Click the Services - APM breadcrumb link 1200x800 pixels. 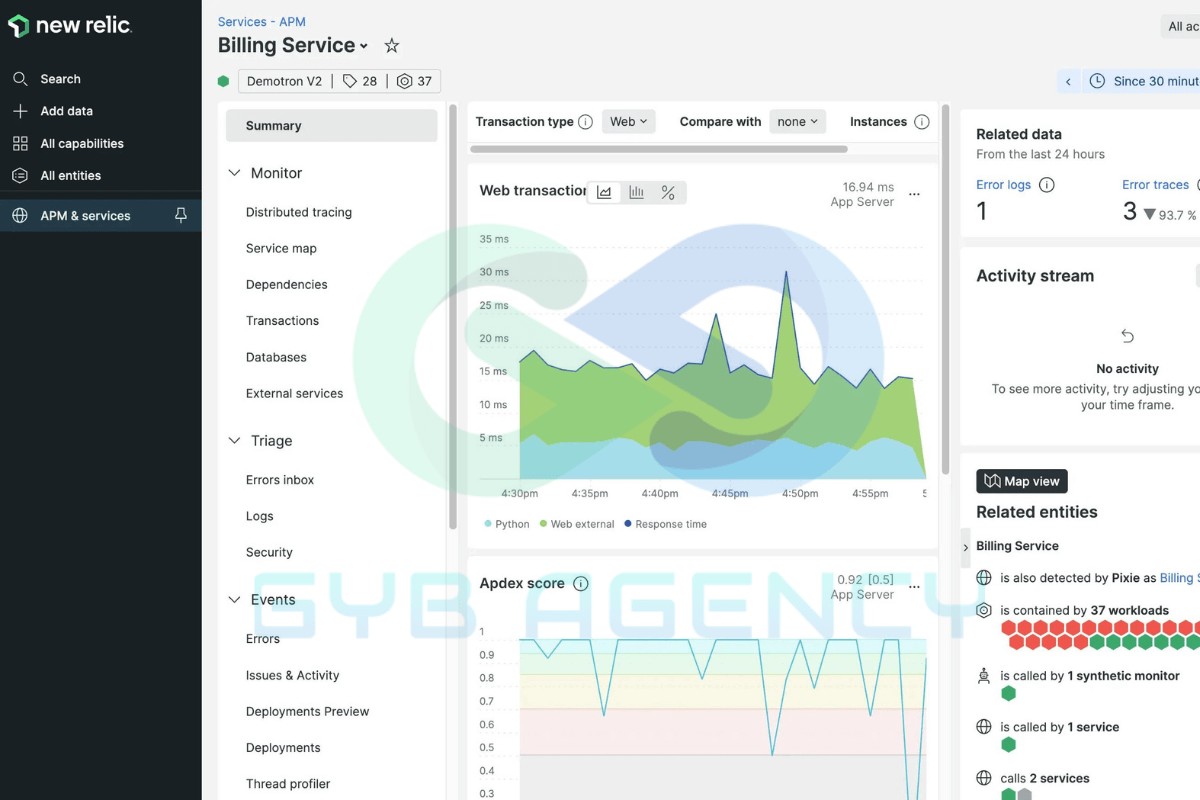[x=262, y=21]
